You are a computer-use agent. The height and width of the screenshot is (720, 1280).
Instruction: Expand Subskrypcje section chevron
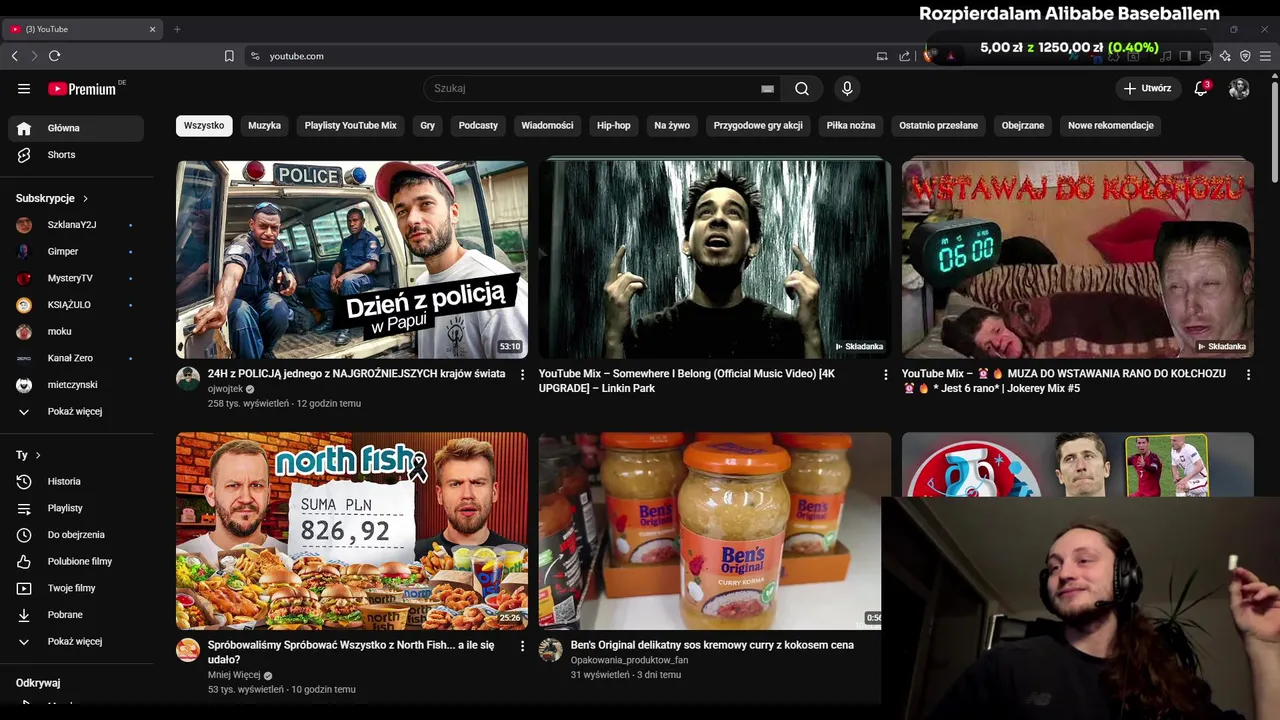85,199
